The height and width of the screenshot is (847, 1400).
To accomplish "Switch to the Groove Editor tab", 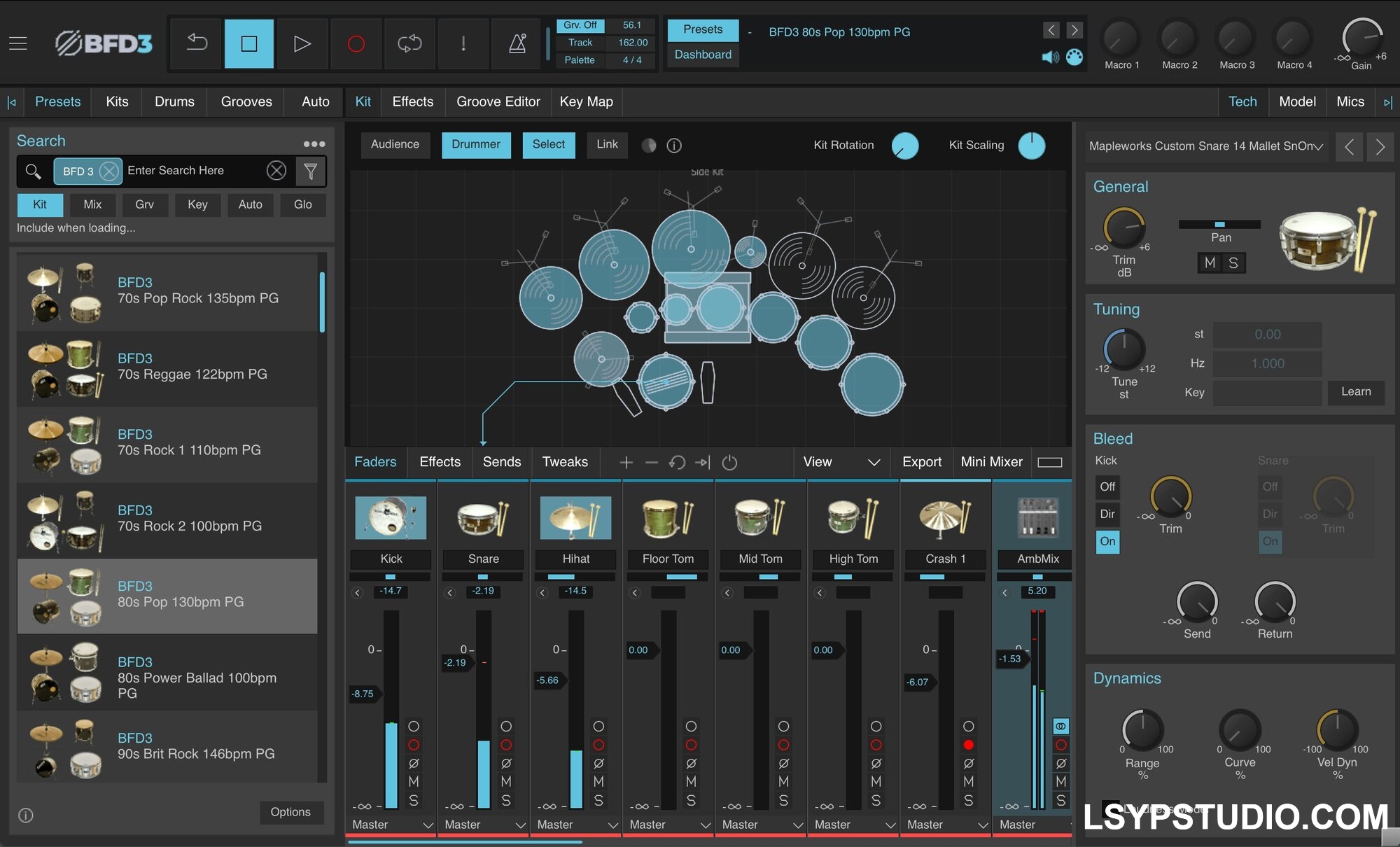I will [x=498, y=101].
